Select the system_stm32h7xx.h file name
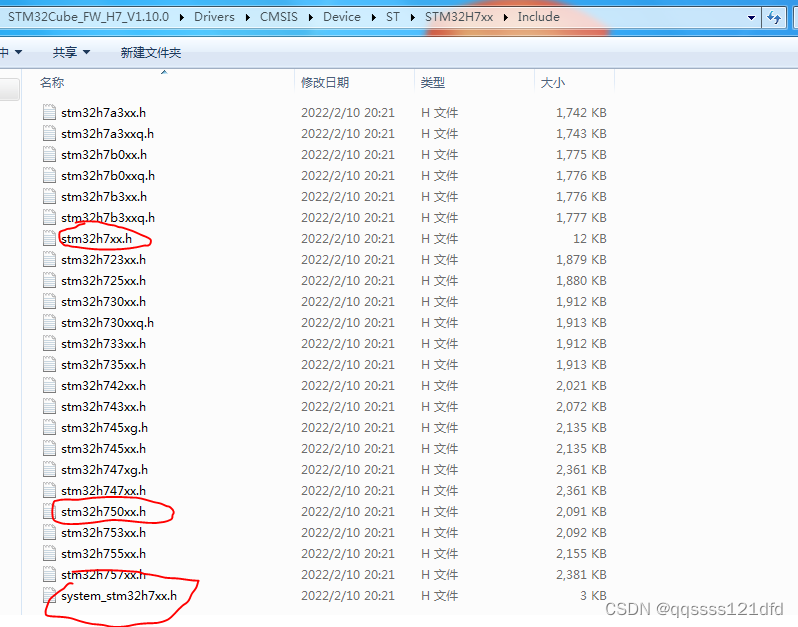The width and height of the screenshot is (798, 627). [119, 595]
